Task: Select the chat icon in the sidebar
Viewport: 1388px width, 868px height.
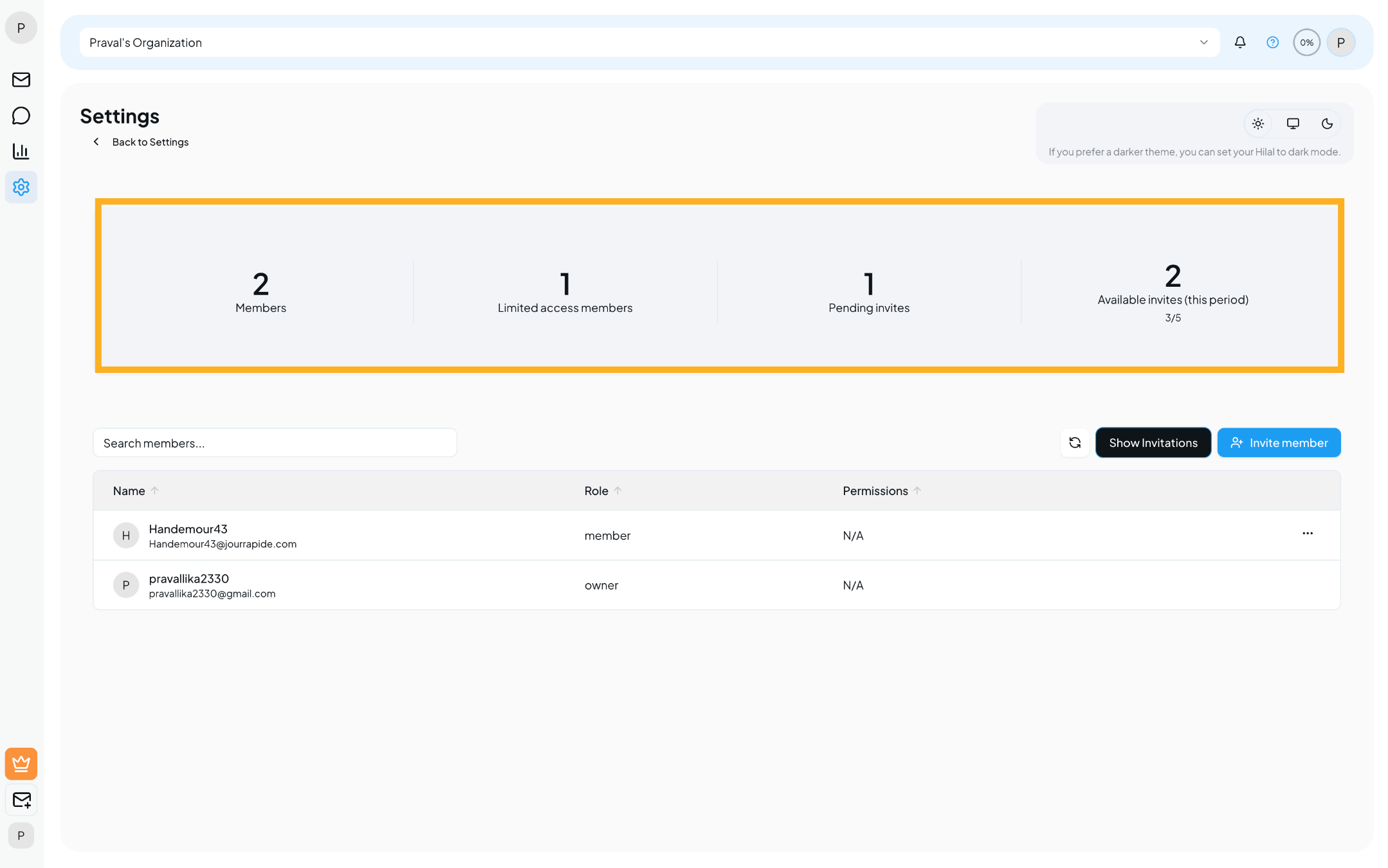Action: [21, 116]
